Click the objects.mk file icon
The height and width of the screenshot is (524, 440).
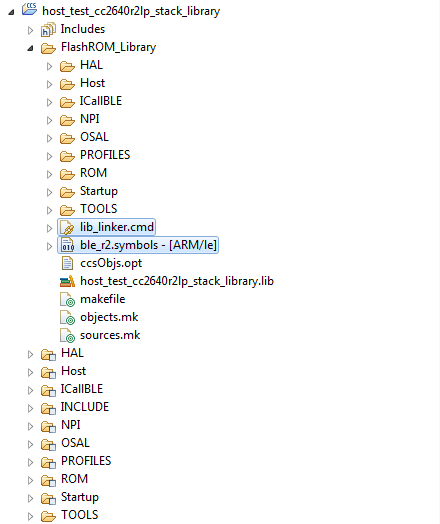pyautogui.click(x=67, y=317)
